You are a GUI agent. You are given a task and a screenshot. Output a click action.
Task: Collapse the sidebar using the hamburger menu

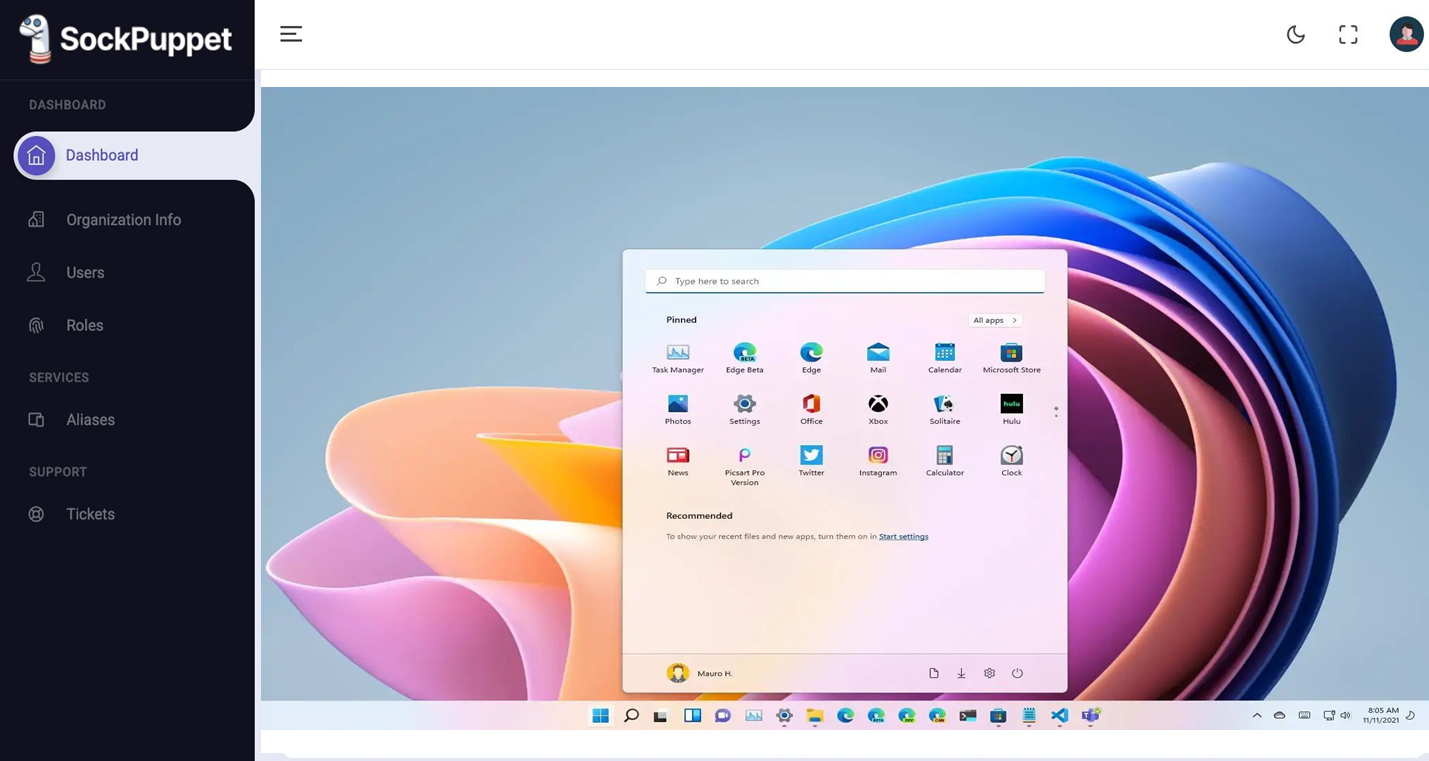291,34
